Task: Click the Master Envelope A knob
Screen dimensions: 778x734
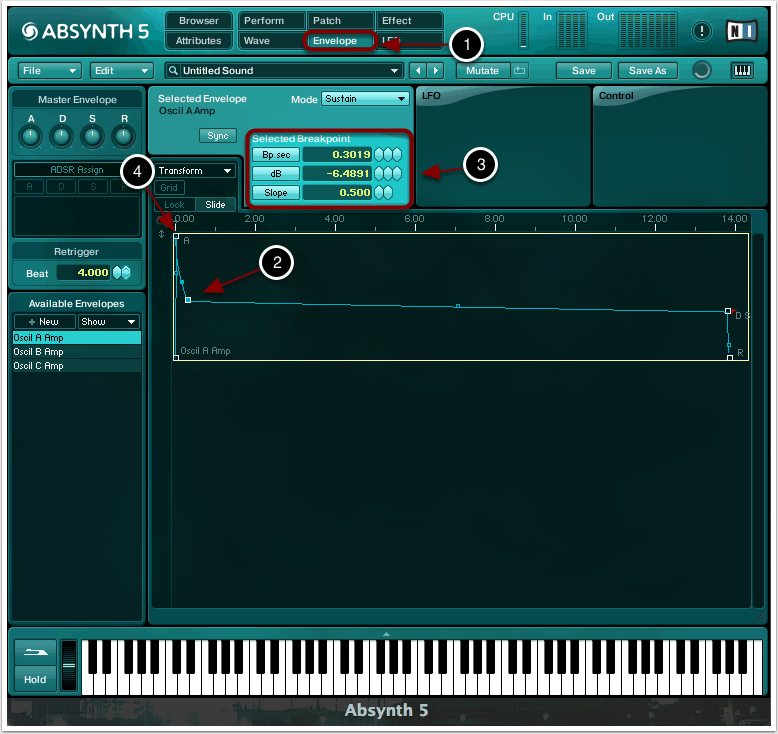Action: 31,136
